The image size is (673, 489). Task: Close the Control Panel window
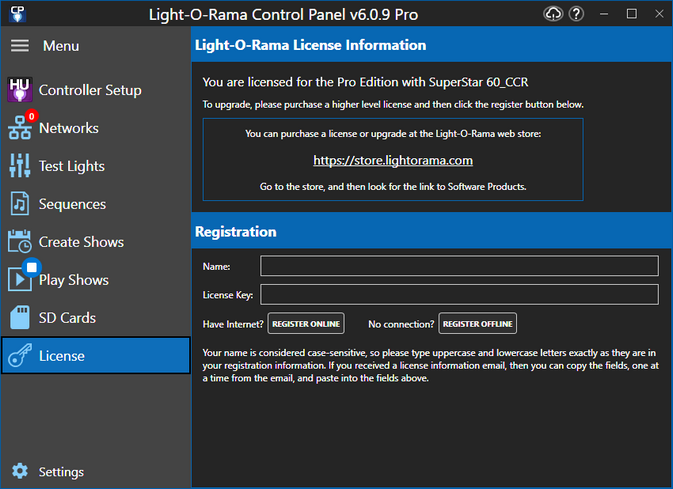tap(659, 14)
